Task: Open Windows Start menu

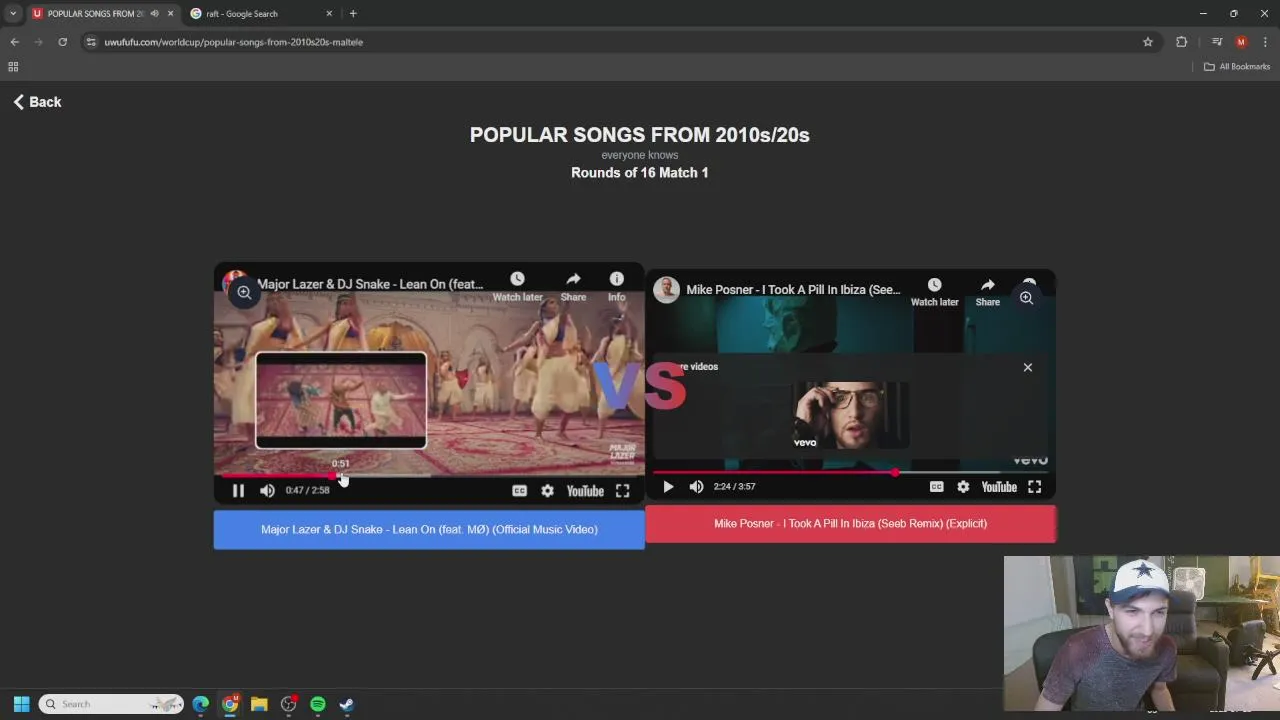Action: click(x=21, y=704)
